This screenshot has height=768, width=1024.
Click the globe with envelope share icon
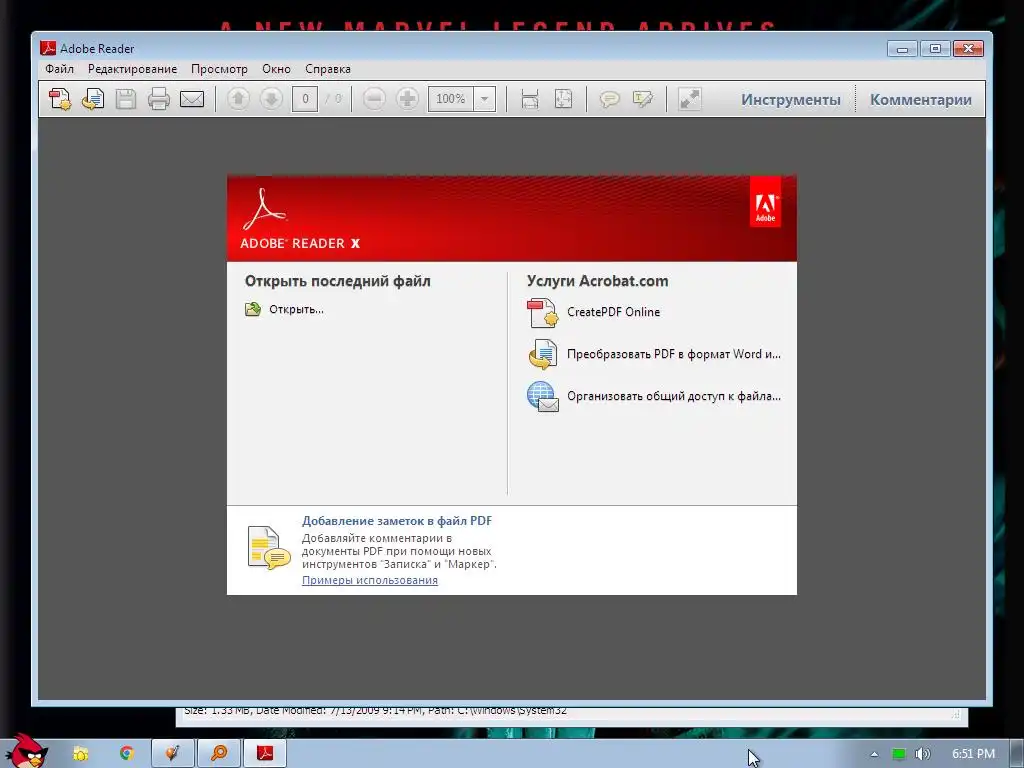click(x=542, y=396)
